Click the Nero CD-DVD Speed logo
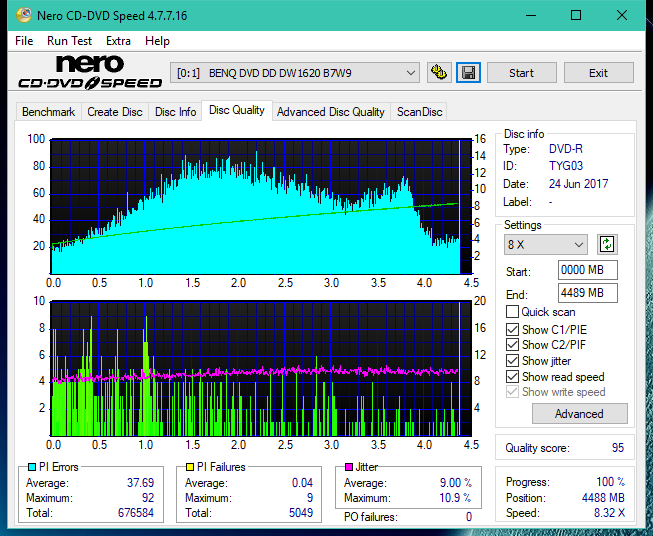653x536 pixels. click(x=90, y=72)
